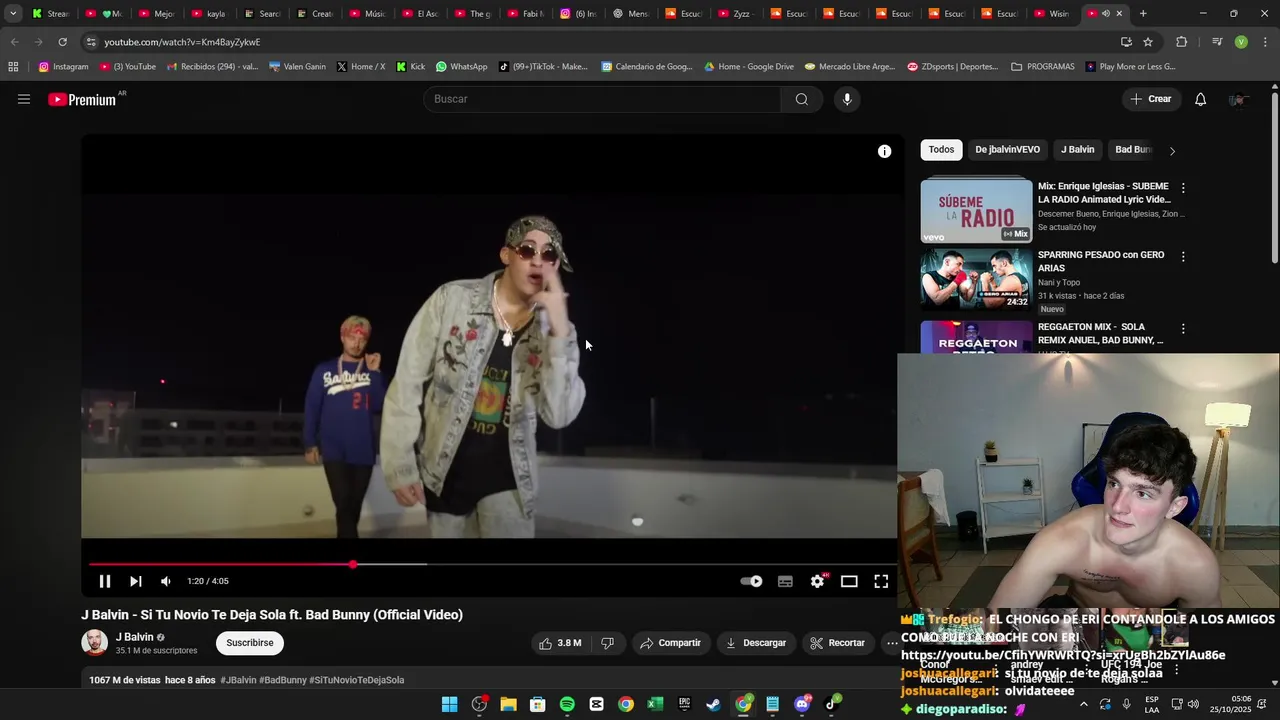Click the browser address bar URL
Image resolution: width=1280 pixels, height=720 pixels.
[182, 42]
